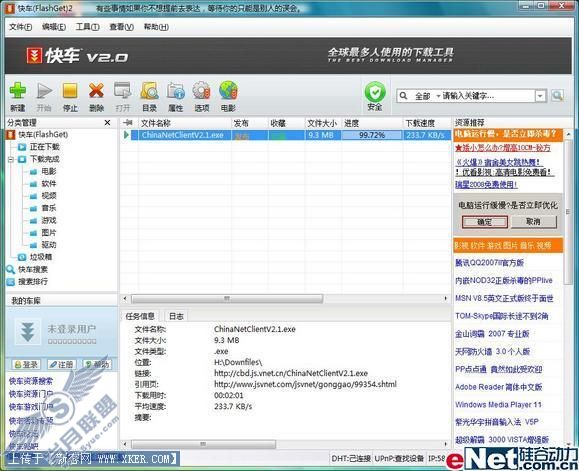The width and height of the screenshot is (579, 471).
Task: Open the 帮助(H) menu
Action: click(x=156, y=27)
